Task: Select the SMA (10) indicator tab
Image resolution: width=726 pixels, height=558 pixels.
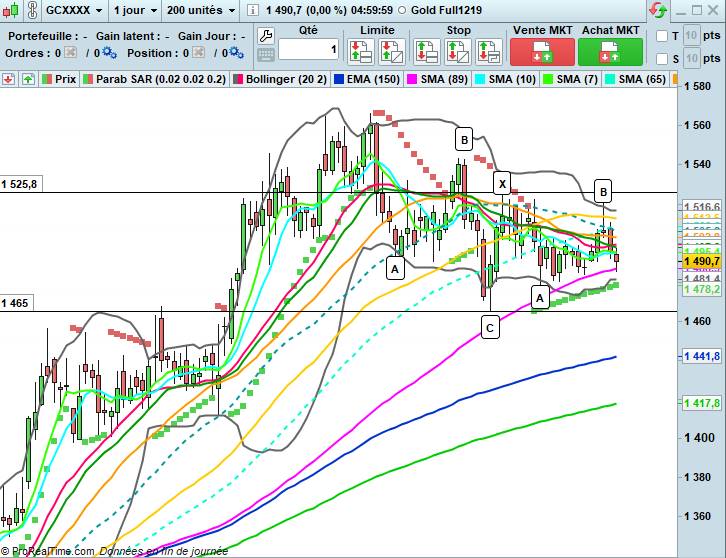Action: 506,79
